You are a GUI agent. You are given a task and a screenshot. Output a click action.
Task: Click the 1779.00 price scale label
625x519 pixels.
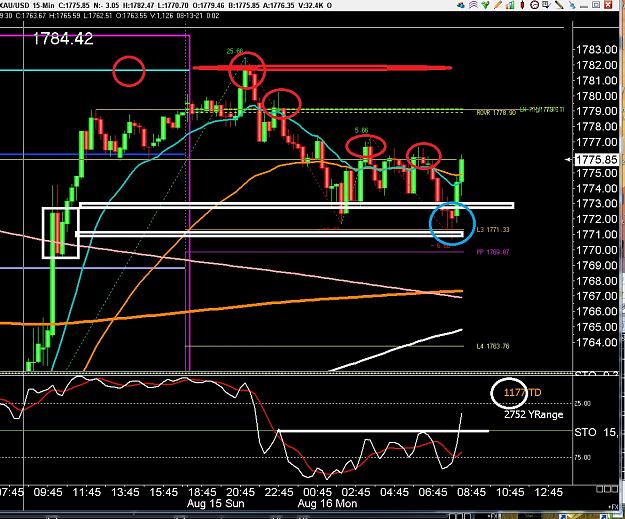[x=596, y=111]
